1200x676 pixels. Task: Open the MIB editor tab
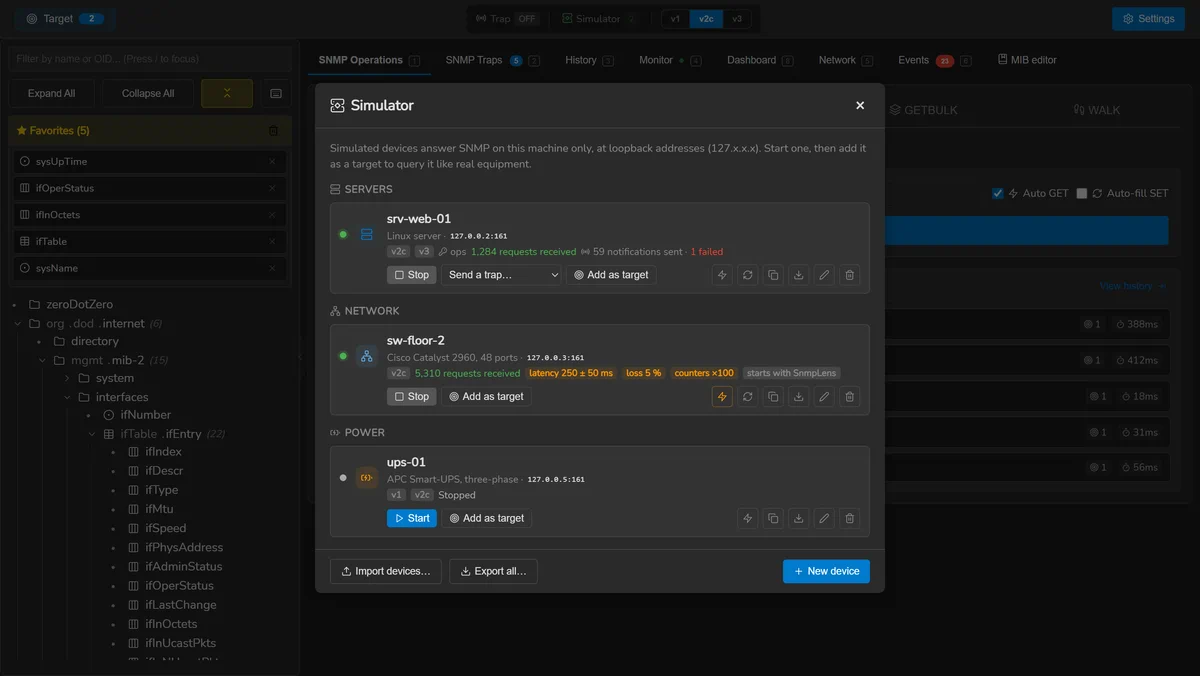click(x=1027, y=60)
